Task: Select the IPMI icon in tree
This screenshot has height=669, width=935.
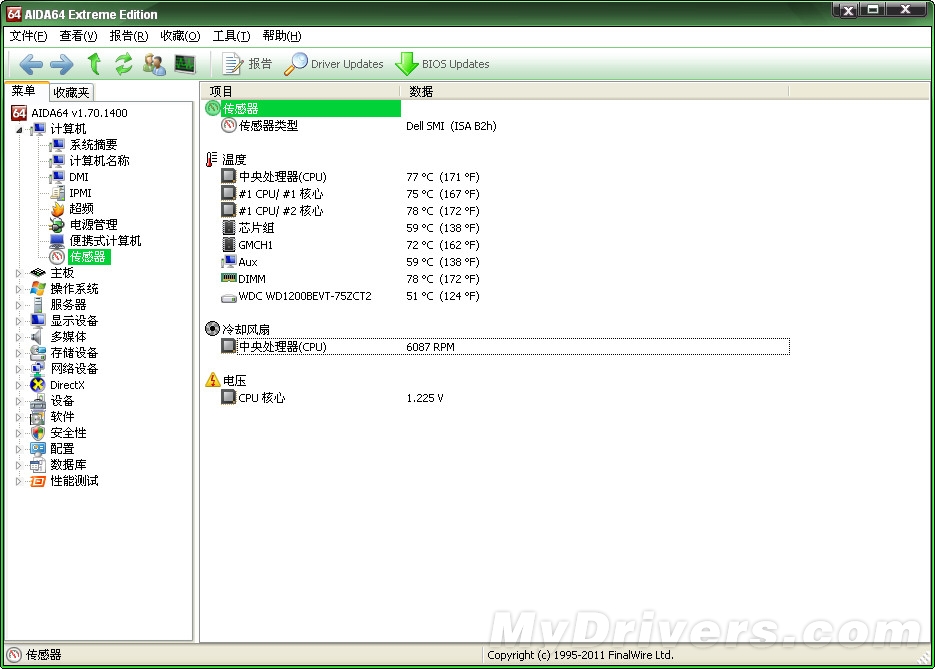Action: 57,193
